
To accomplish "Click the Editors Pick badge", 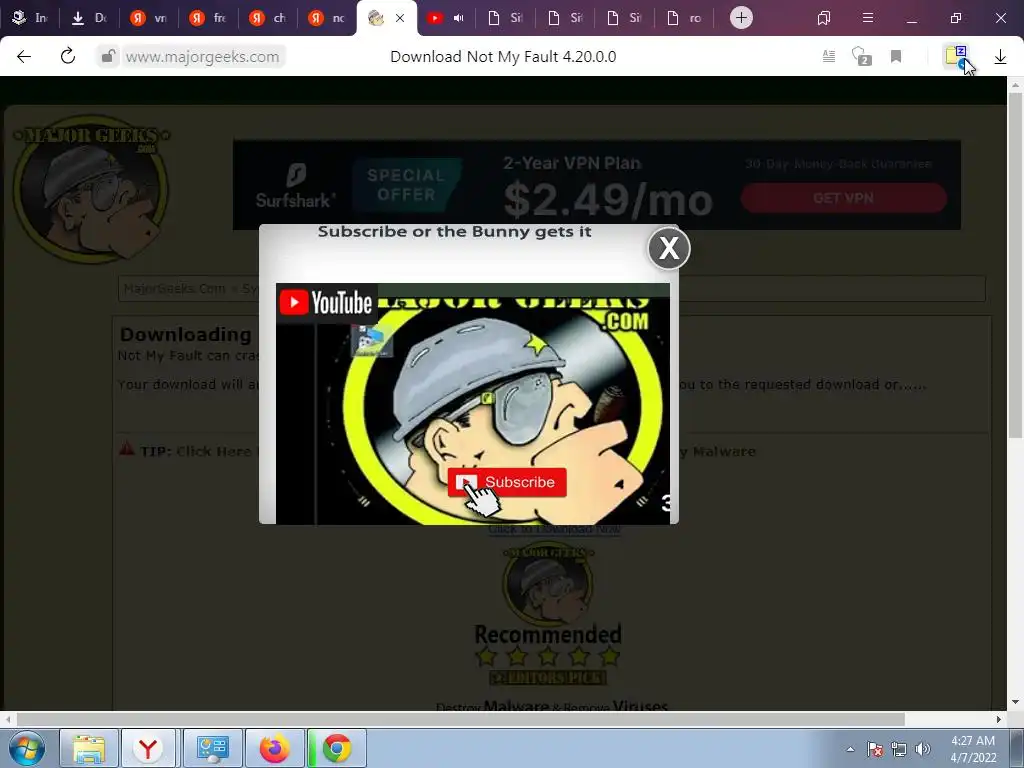I will pos(547,678).
